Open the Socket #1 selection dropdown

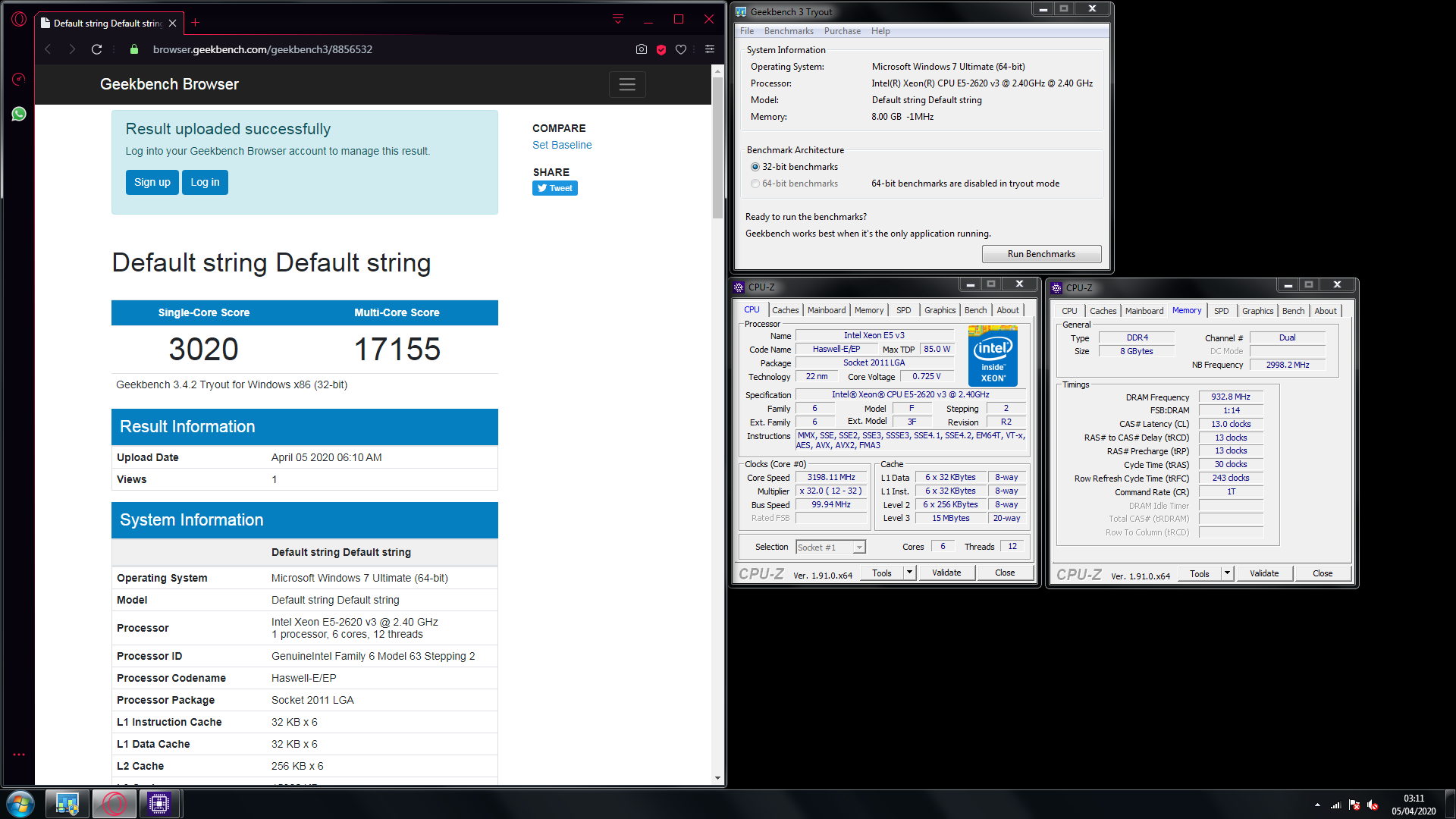click(x=830, y=548)
